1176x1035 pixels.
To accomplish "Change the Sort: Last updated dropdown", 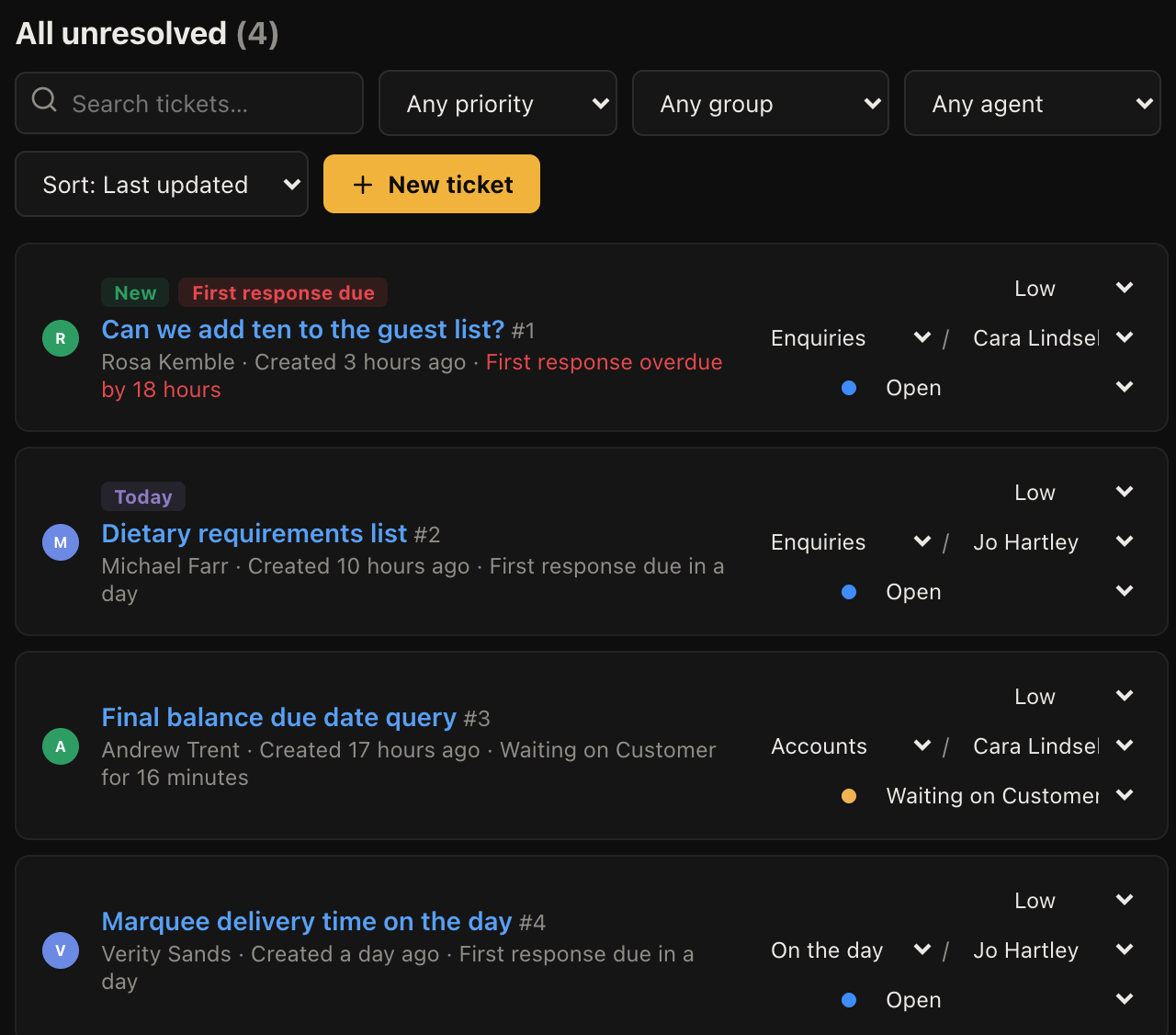I will click(x=162, y=184).
